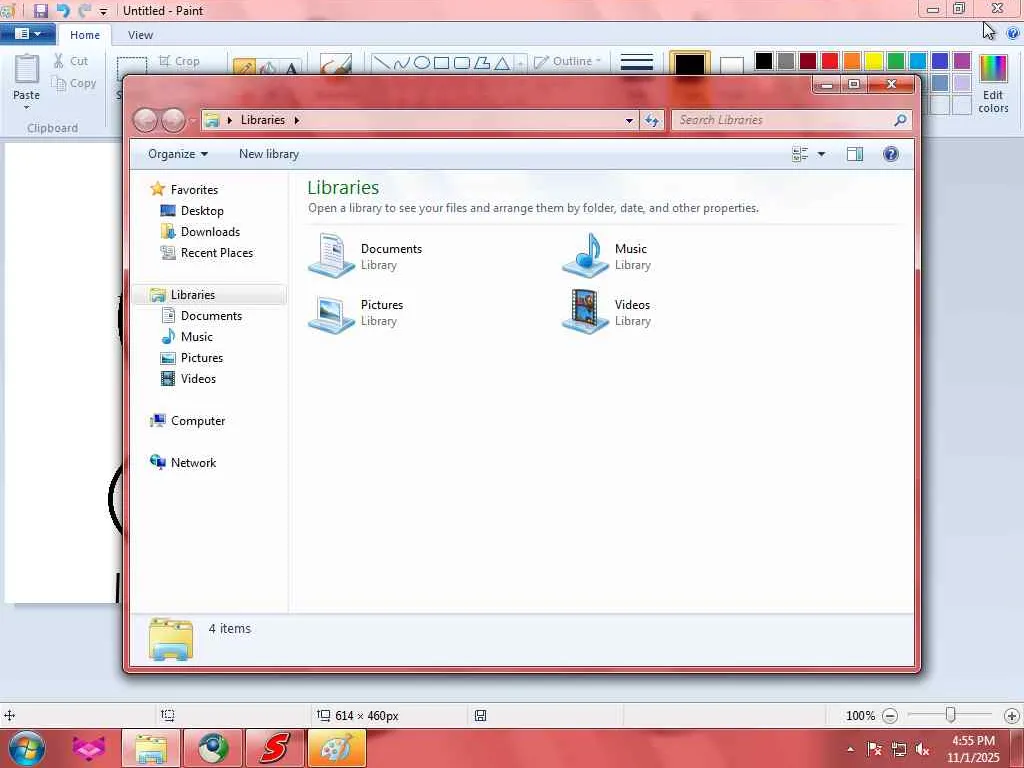
Task: Open the Videos library icon in main pane
Action: [x=586, y=312]
